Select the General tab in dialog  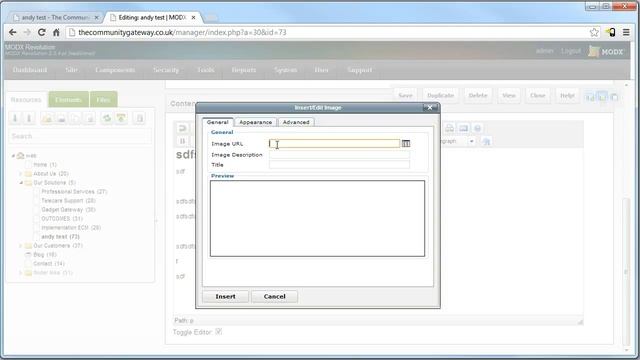(x=217, y=122)
